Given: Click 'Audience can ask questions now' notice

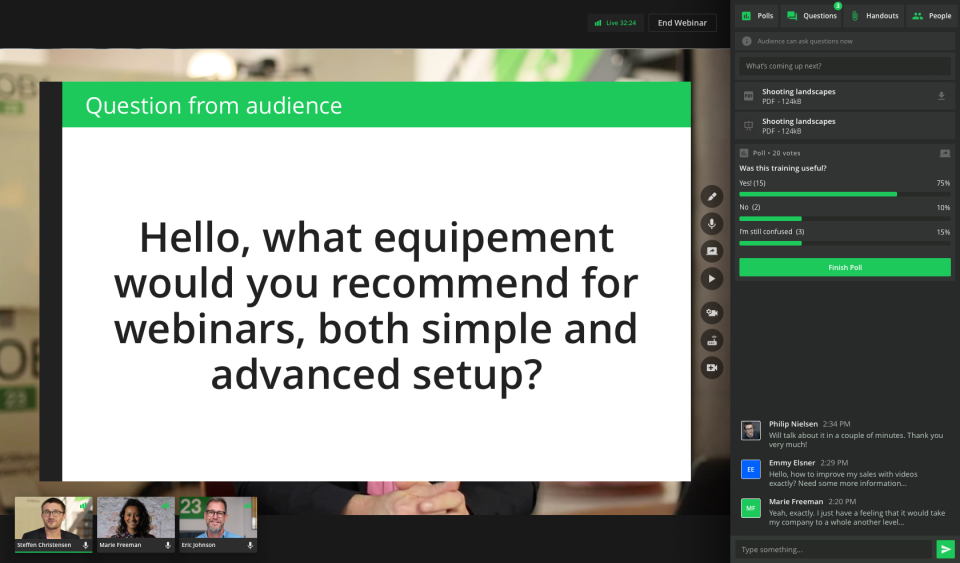Looking at the screenshot, I should [804, 41].
